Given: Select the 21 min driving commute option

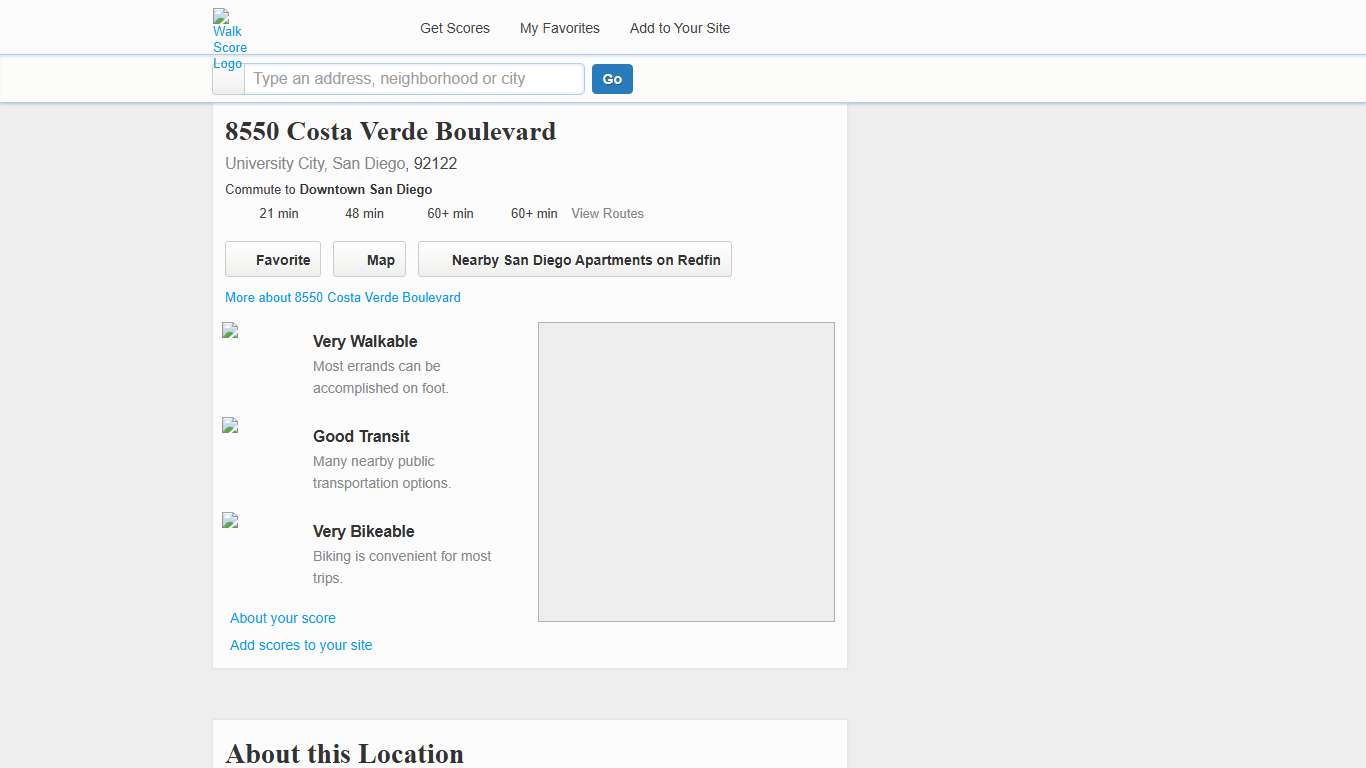Looking at the screenshot, I should (279, 213).
